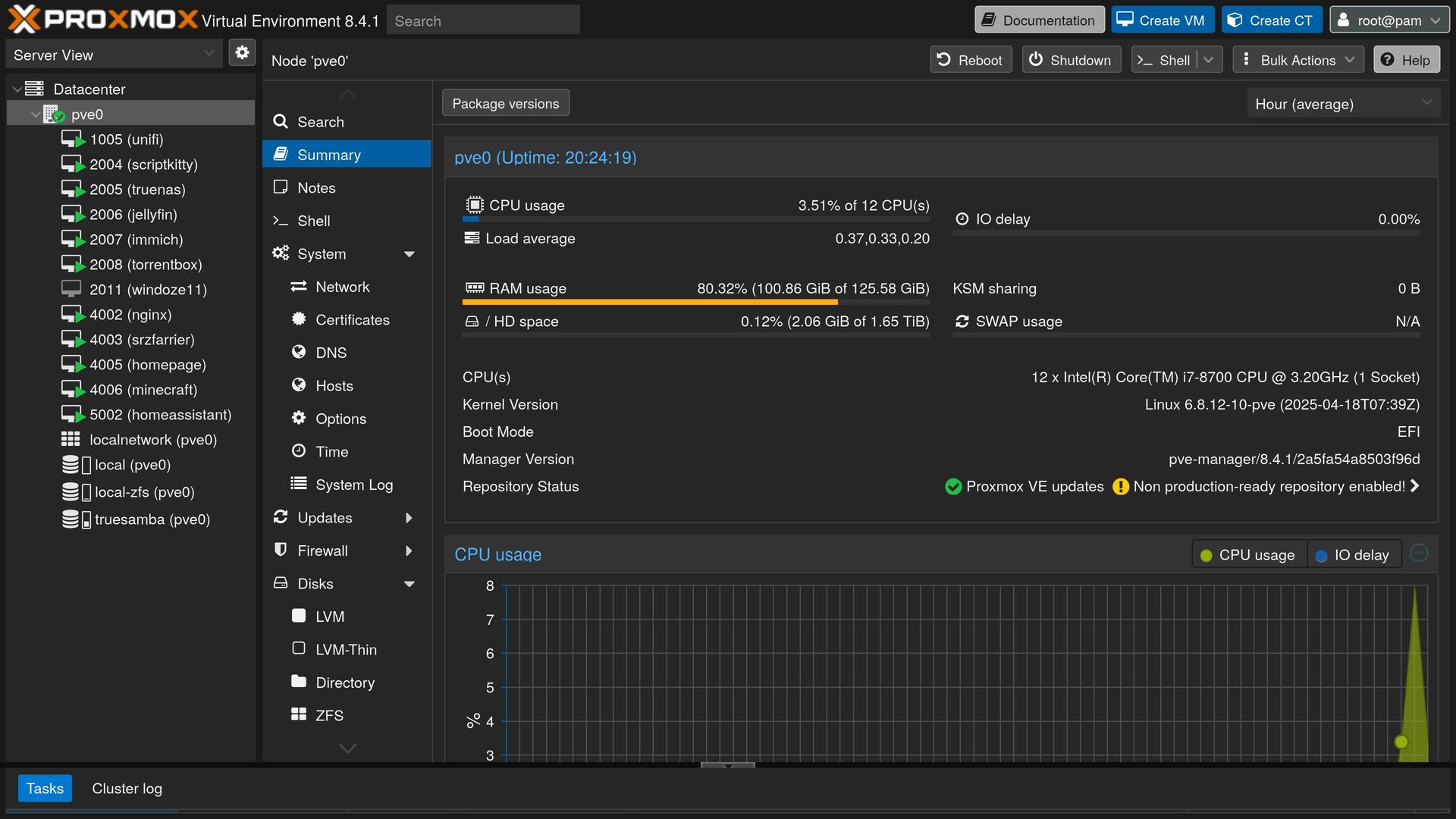Click the circle minus chart toggle

point(1419,554)
